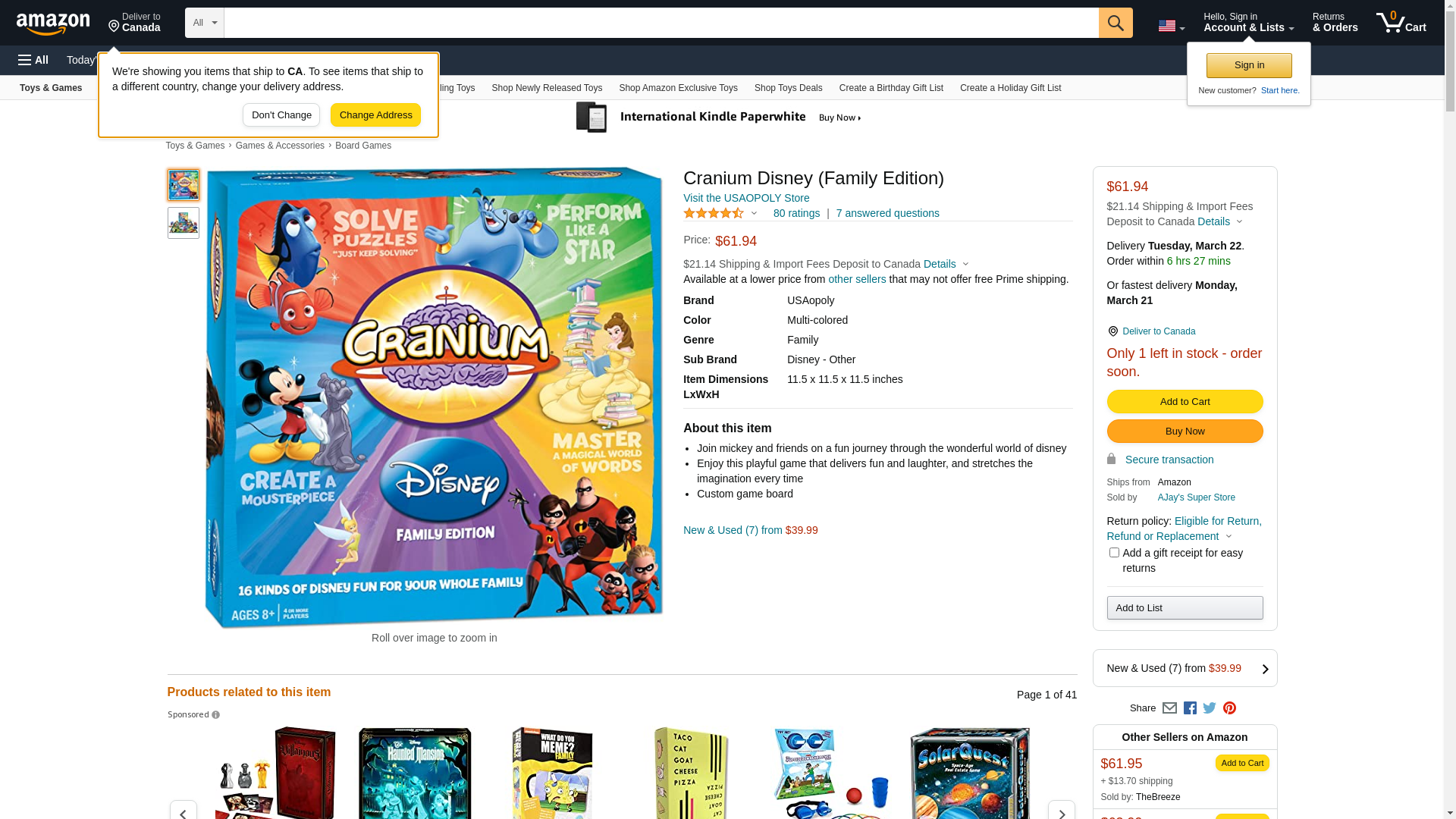Open the shopping cart icon

(x=1401, y=23)
